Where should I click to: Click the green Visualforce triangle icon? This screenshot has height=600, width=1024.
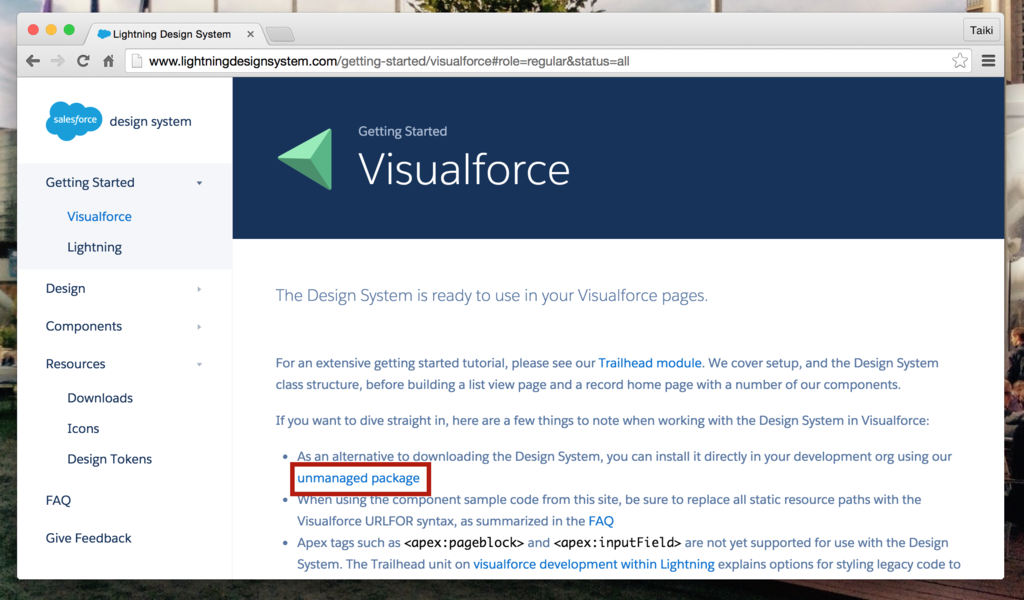[306, 159]
